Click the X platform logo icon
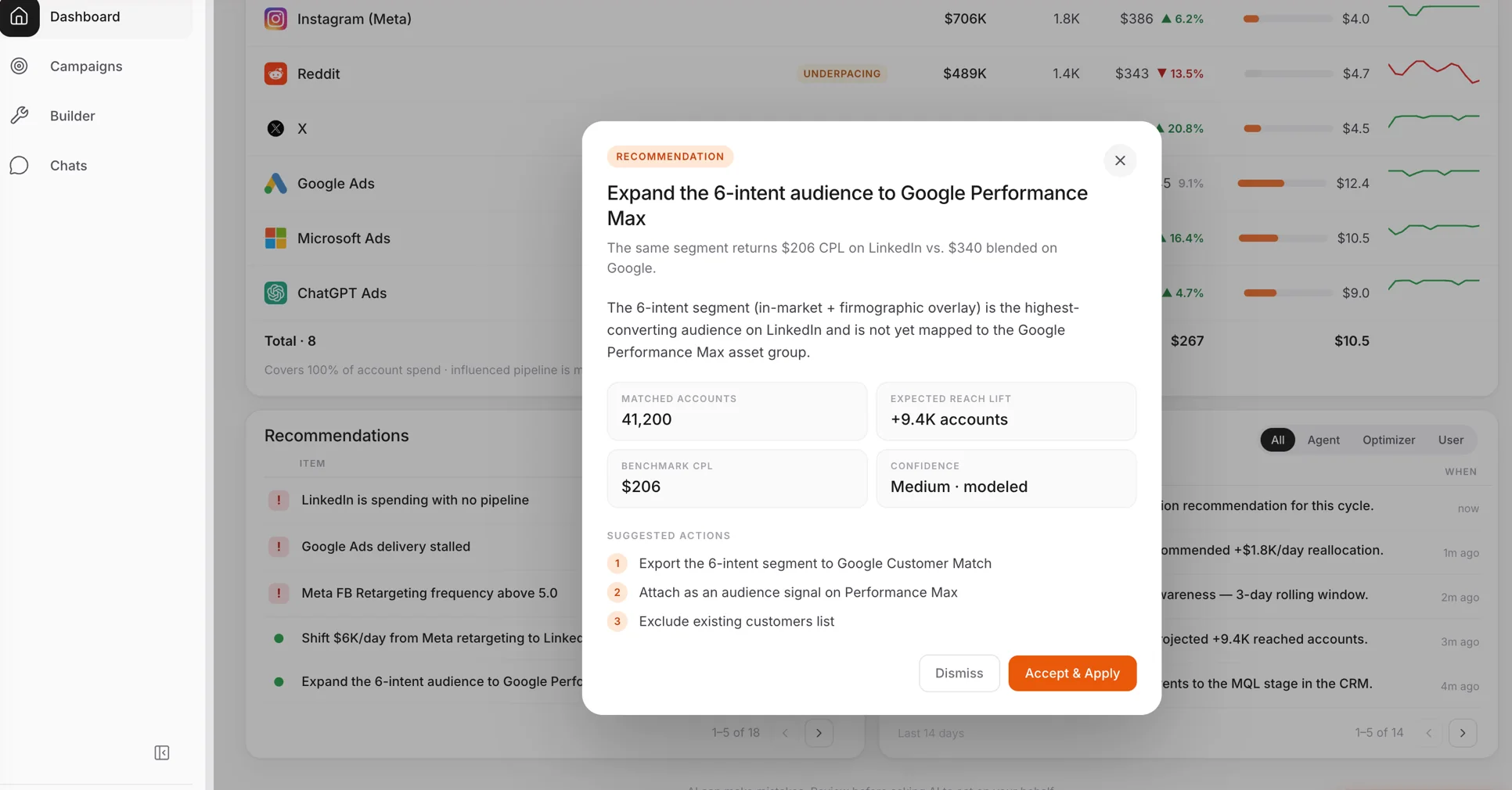 275,128
